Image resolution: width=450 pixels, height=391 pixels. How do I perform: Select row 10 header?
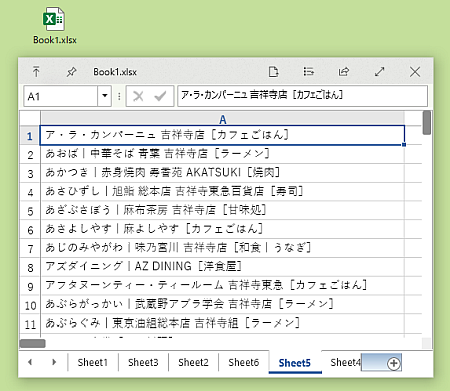[30, 305]
